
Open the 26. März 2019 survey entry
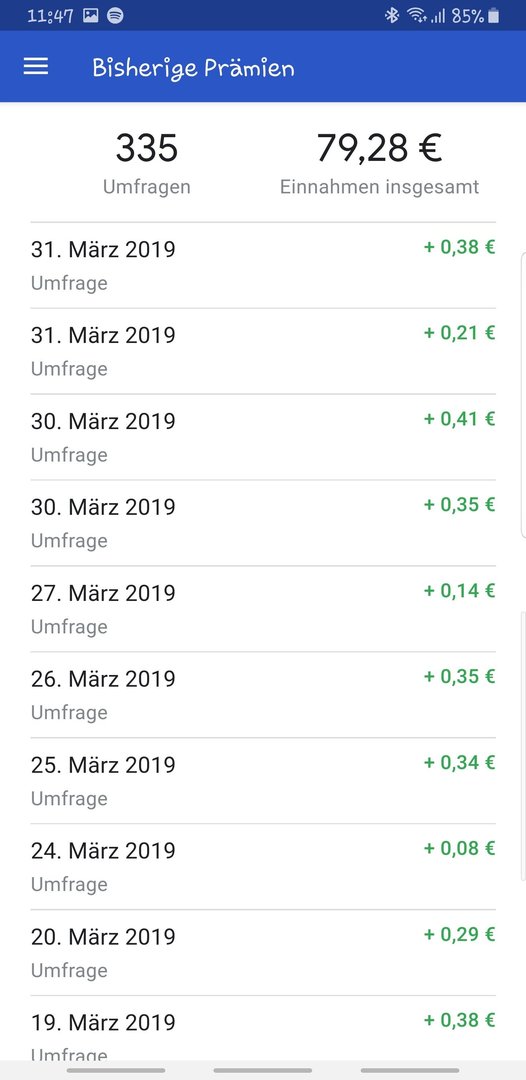click(263, 695)
